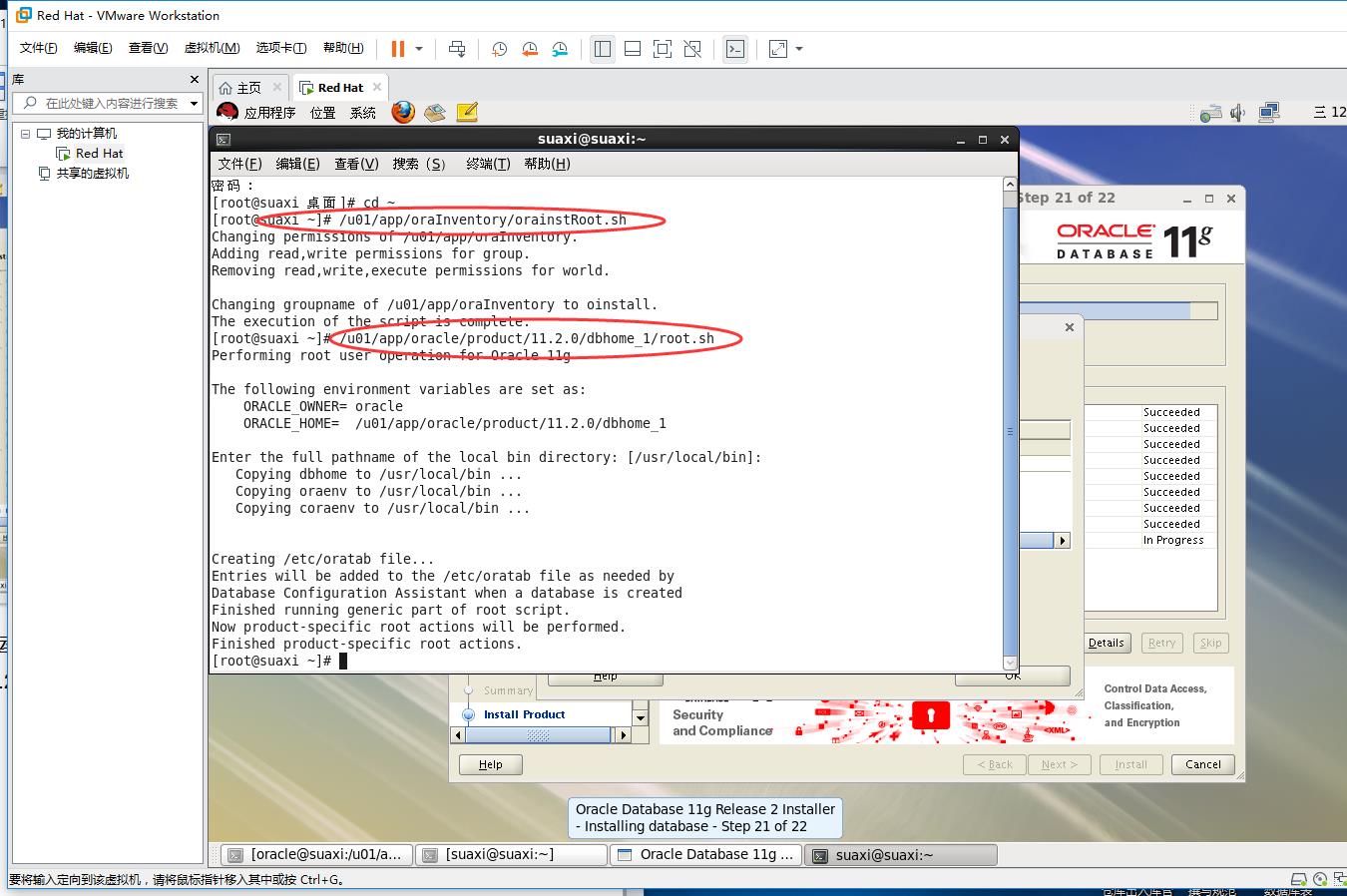Open the power options dropdown arrow
Viewport: 1347px width, 896px height.
pyautogui.click(x=419, y=49)
